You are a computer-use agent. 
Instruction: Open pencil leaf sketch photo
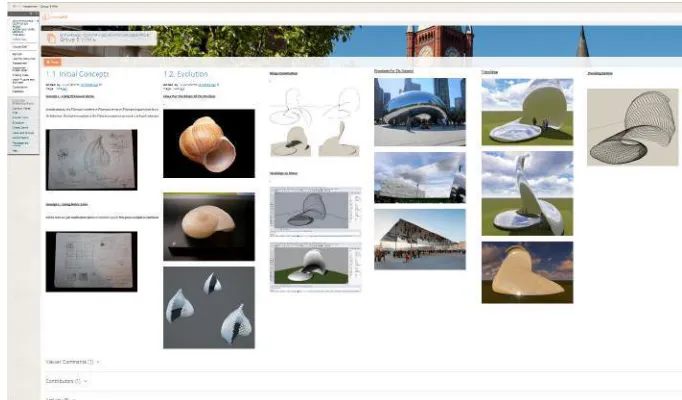(91, 160)
